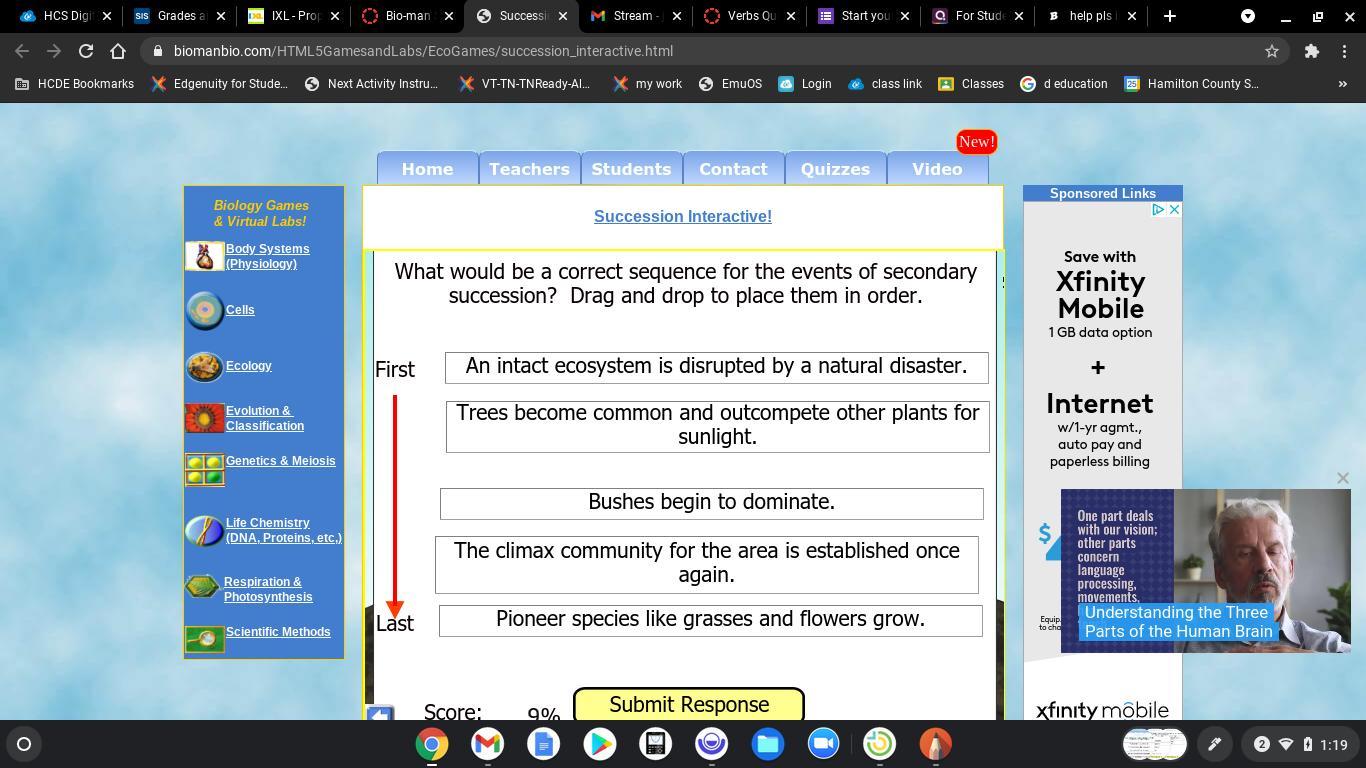This screenshot has width=1366, height=768.
Task: Open the HCDE Bookmarks folder
Action: point(75,84)
